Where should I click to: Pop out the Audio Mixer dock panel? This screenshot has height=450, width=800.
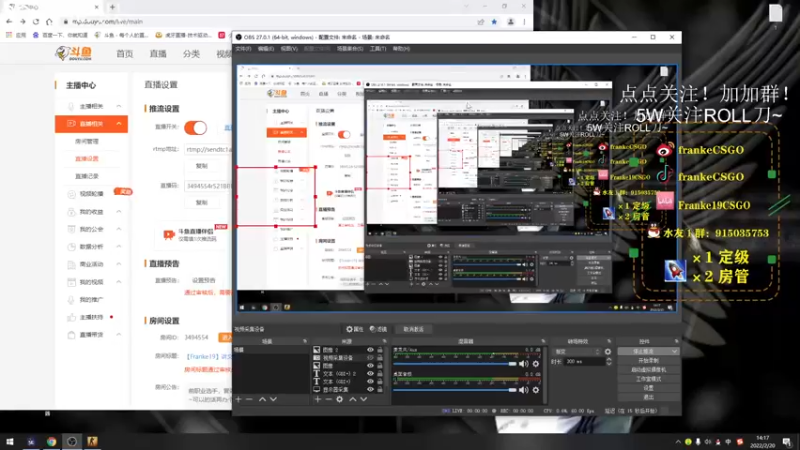point(543,341)
